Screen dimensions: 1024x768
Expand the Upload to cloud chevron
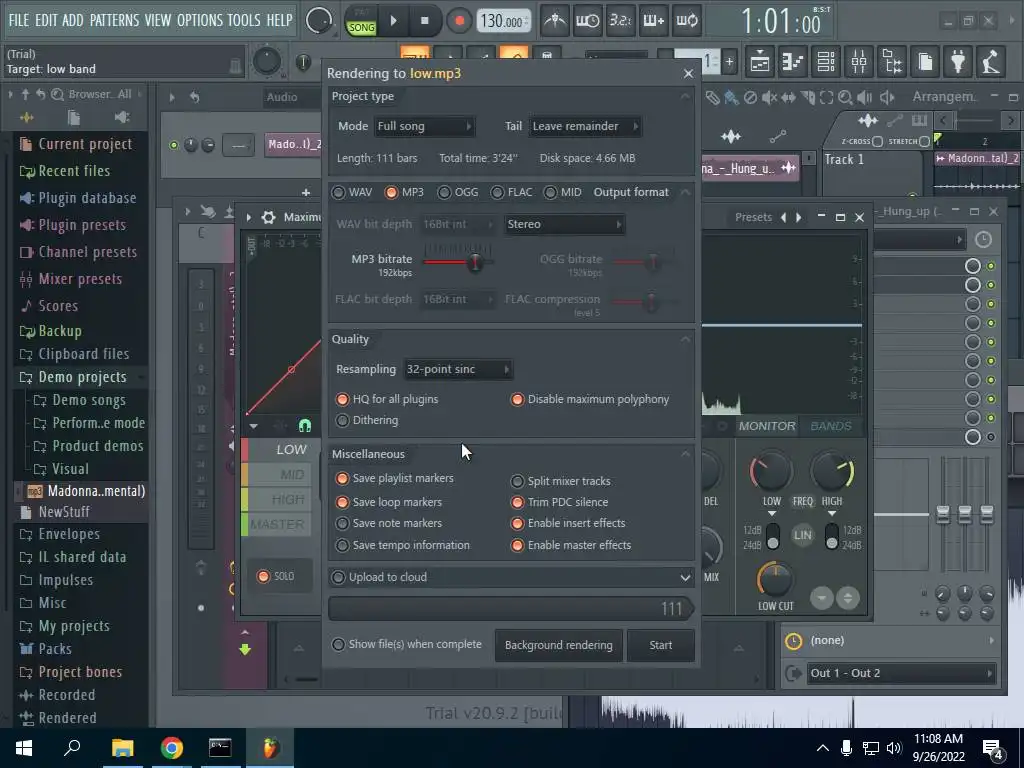(x=685, y=577)
